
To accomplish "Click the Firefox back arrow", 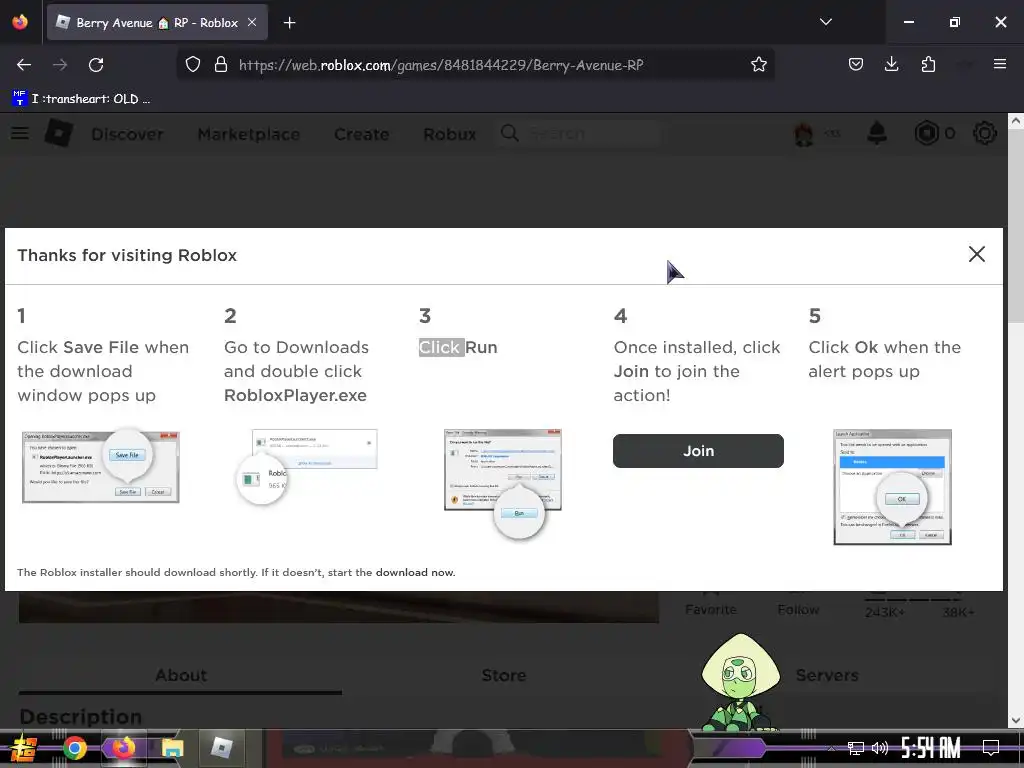I will [x=24, y=65].
